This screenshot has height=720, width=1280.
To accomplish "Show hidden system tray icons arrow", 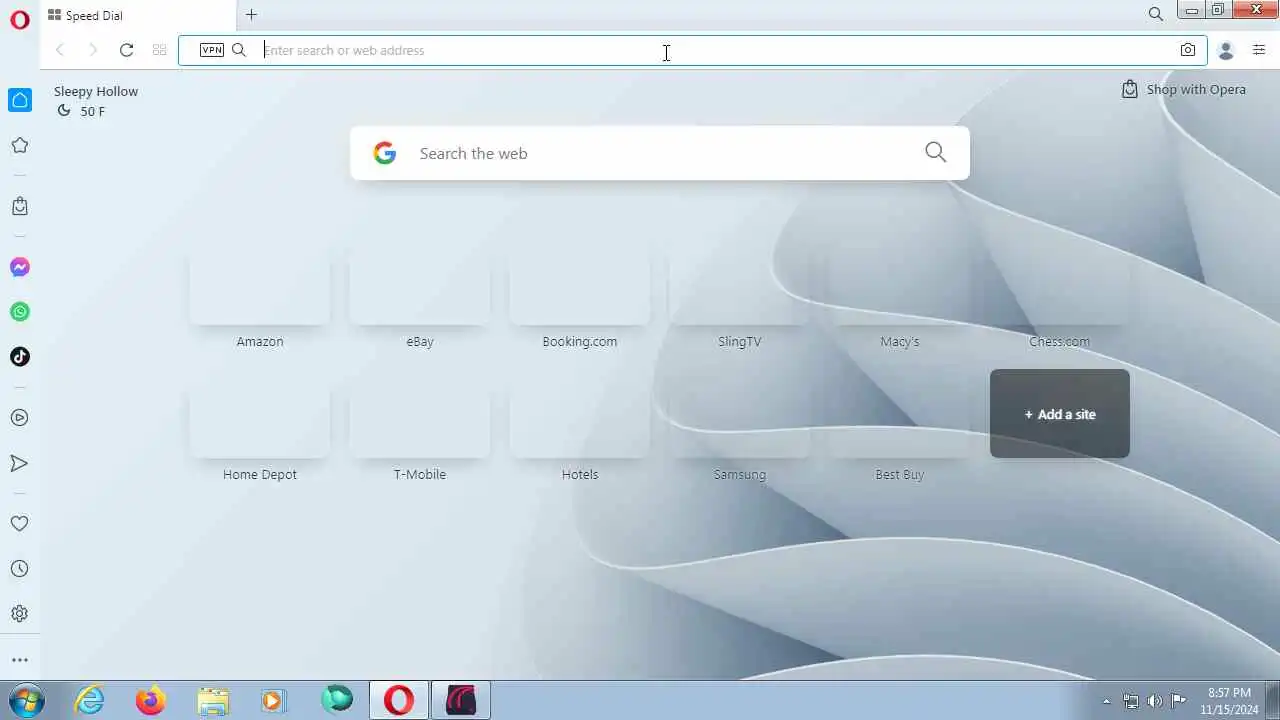I will (1106, 701).
